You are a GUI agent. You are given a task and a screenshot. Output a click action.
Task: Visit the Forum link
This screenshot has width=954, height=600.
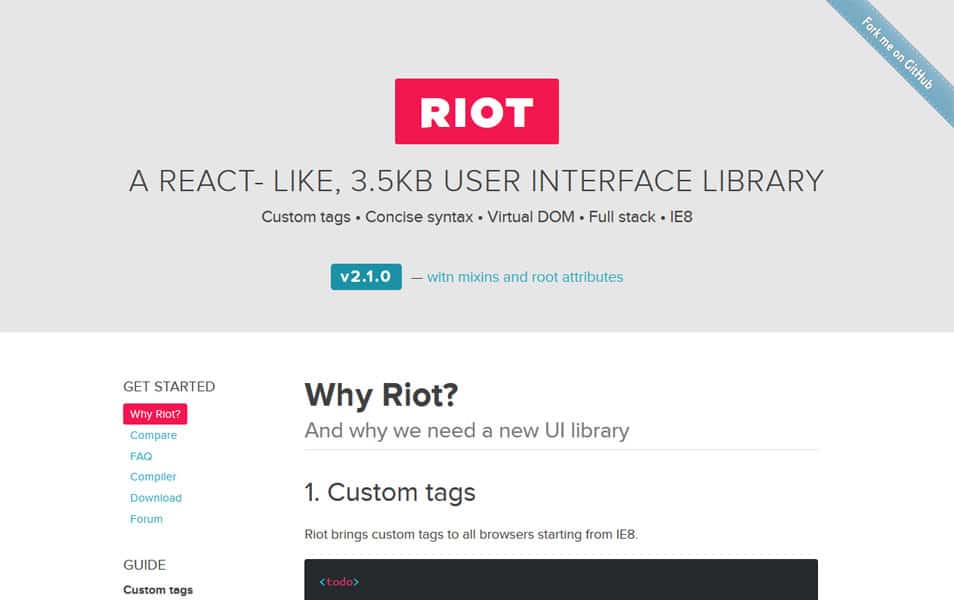[146, 519]
